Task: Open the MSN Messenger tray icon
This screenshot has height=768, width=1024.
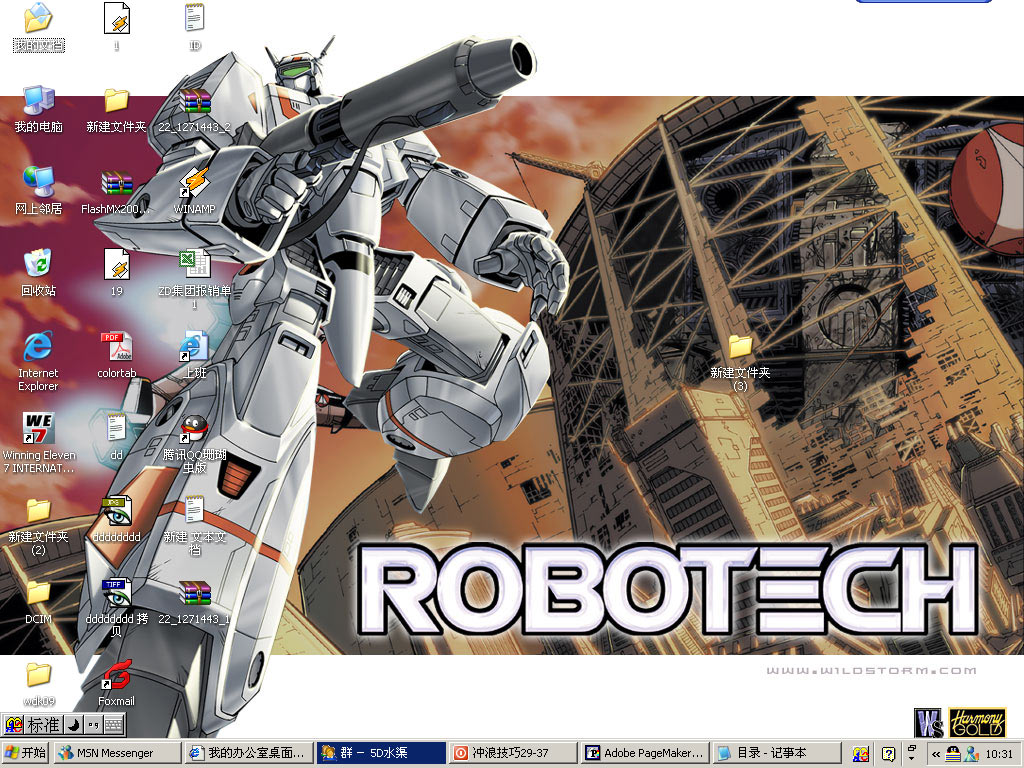Action: coord(971,754)
